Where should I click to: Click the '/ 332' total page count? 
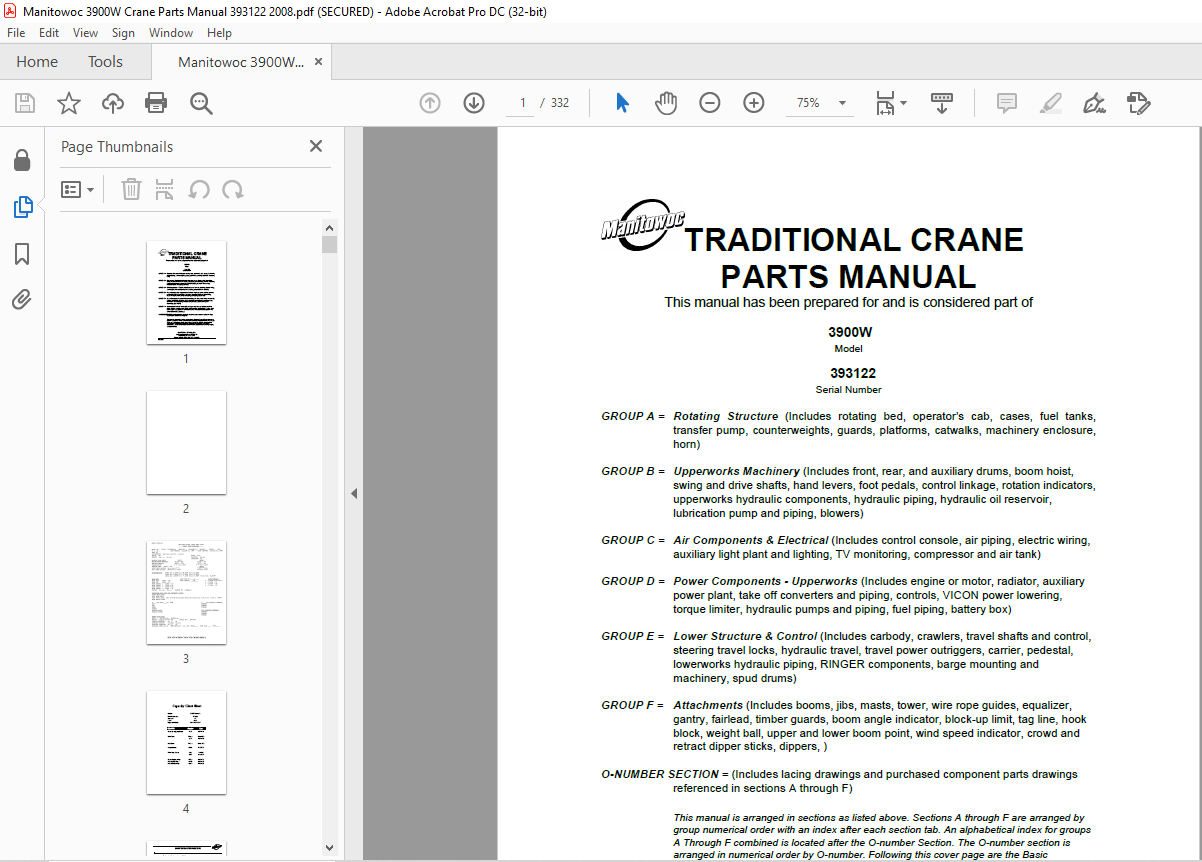(x=554, y=103)
